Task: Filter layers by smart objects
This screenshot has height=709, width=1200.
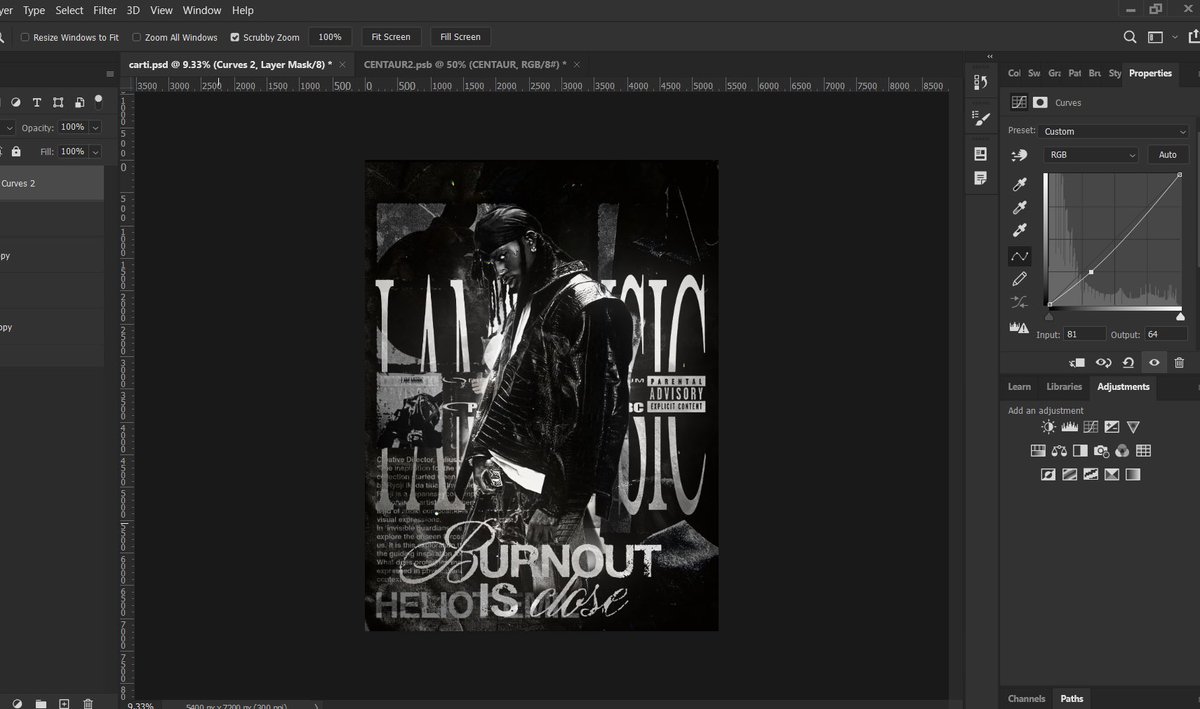Action: [79, 102]
